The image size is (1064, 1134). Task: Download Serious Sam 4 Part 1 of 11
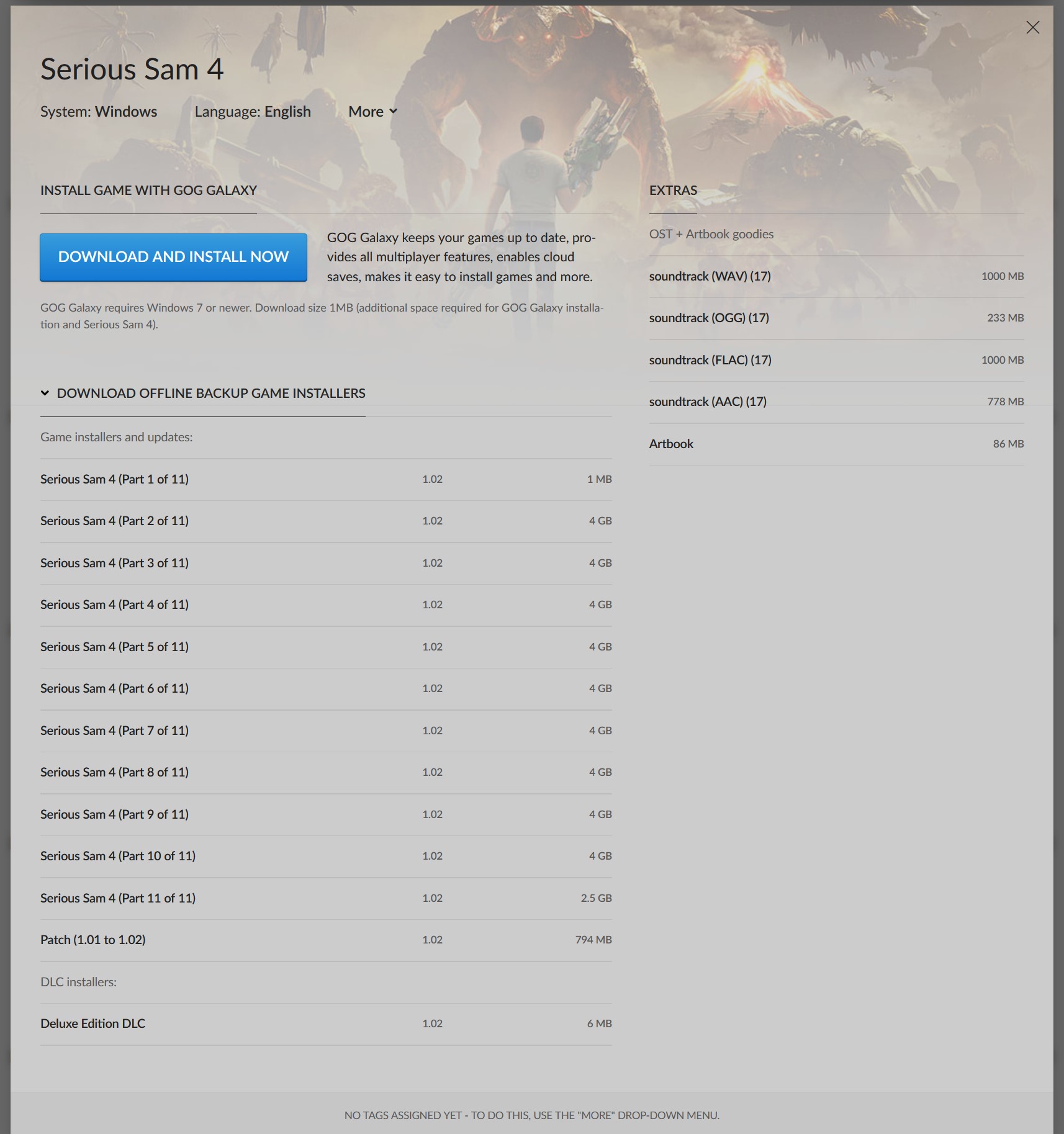(x=326, y=479)
